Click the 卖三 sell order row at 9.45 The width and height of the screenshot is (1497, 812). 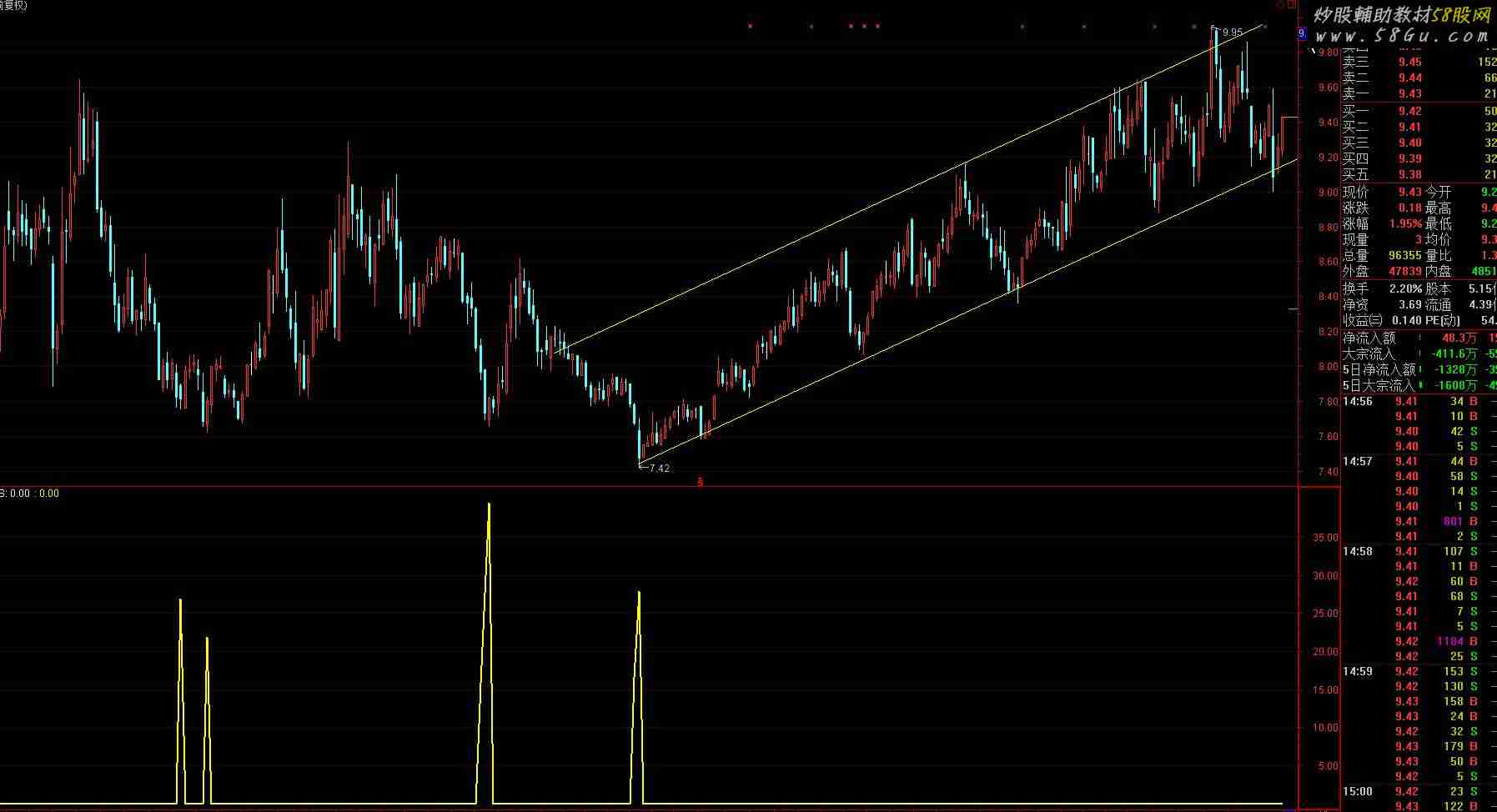pyautogui.click(x=1419, y=62)
